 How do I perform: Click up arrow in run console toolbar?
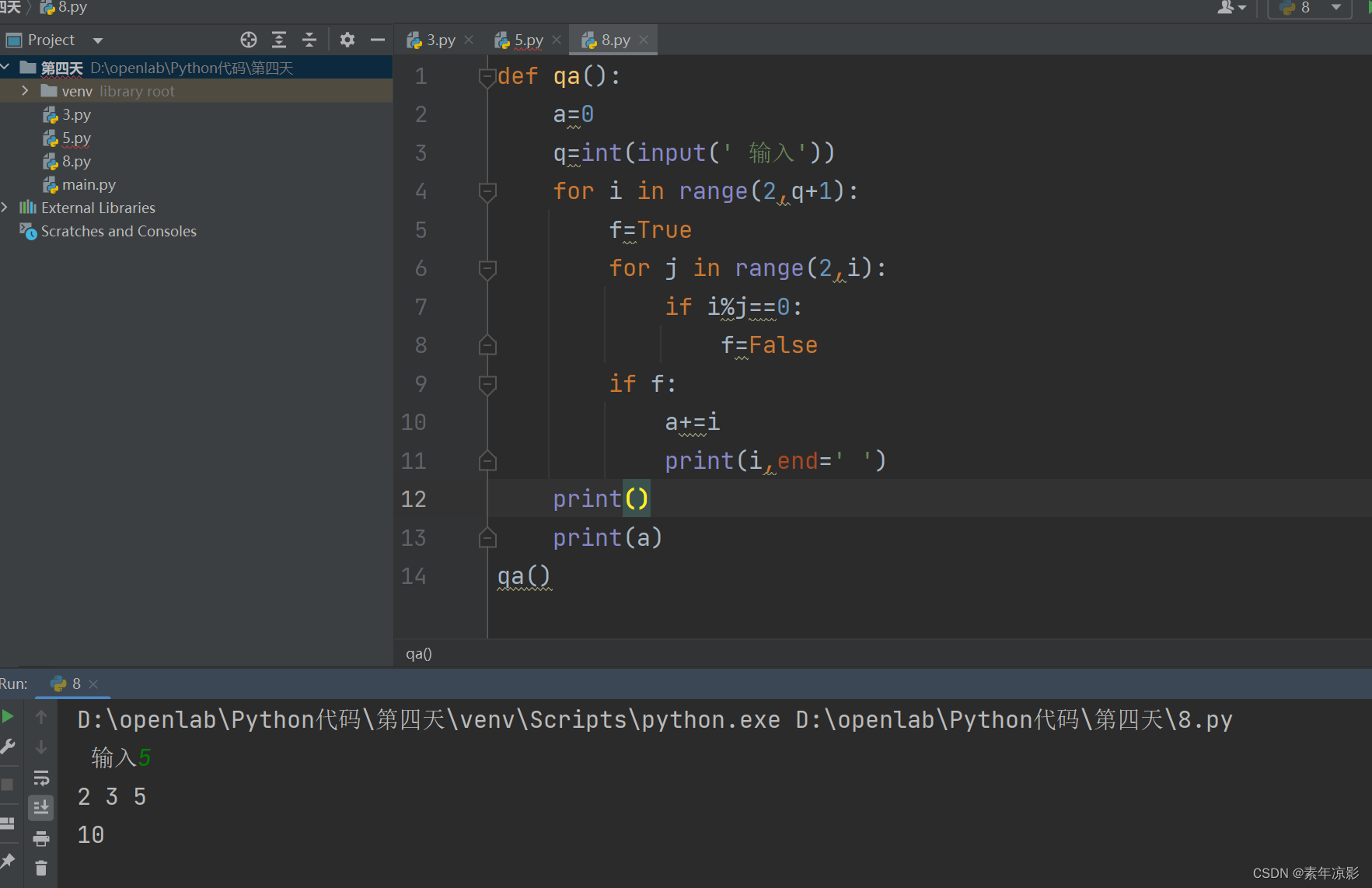coord(41,717)
